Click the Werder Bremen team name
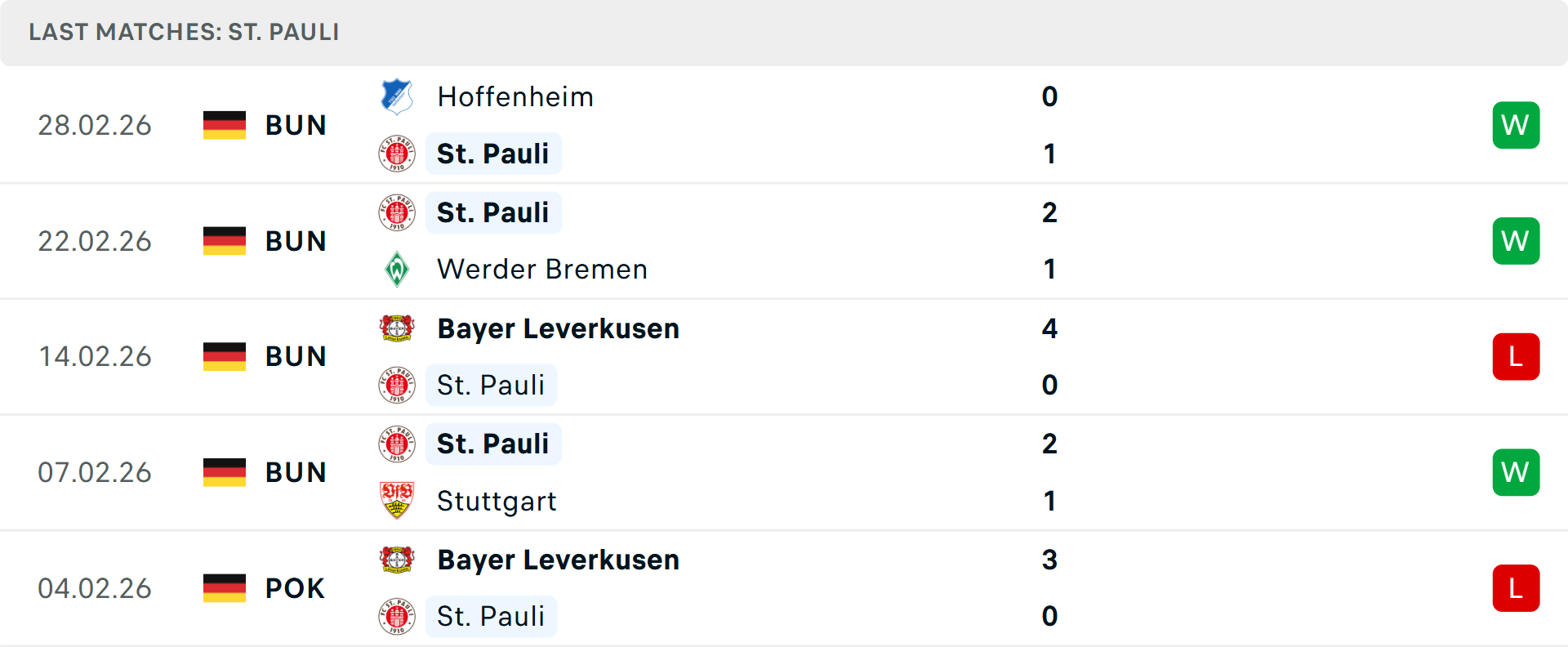Screen dimensions: 1568x647 (541, 269)
